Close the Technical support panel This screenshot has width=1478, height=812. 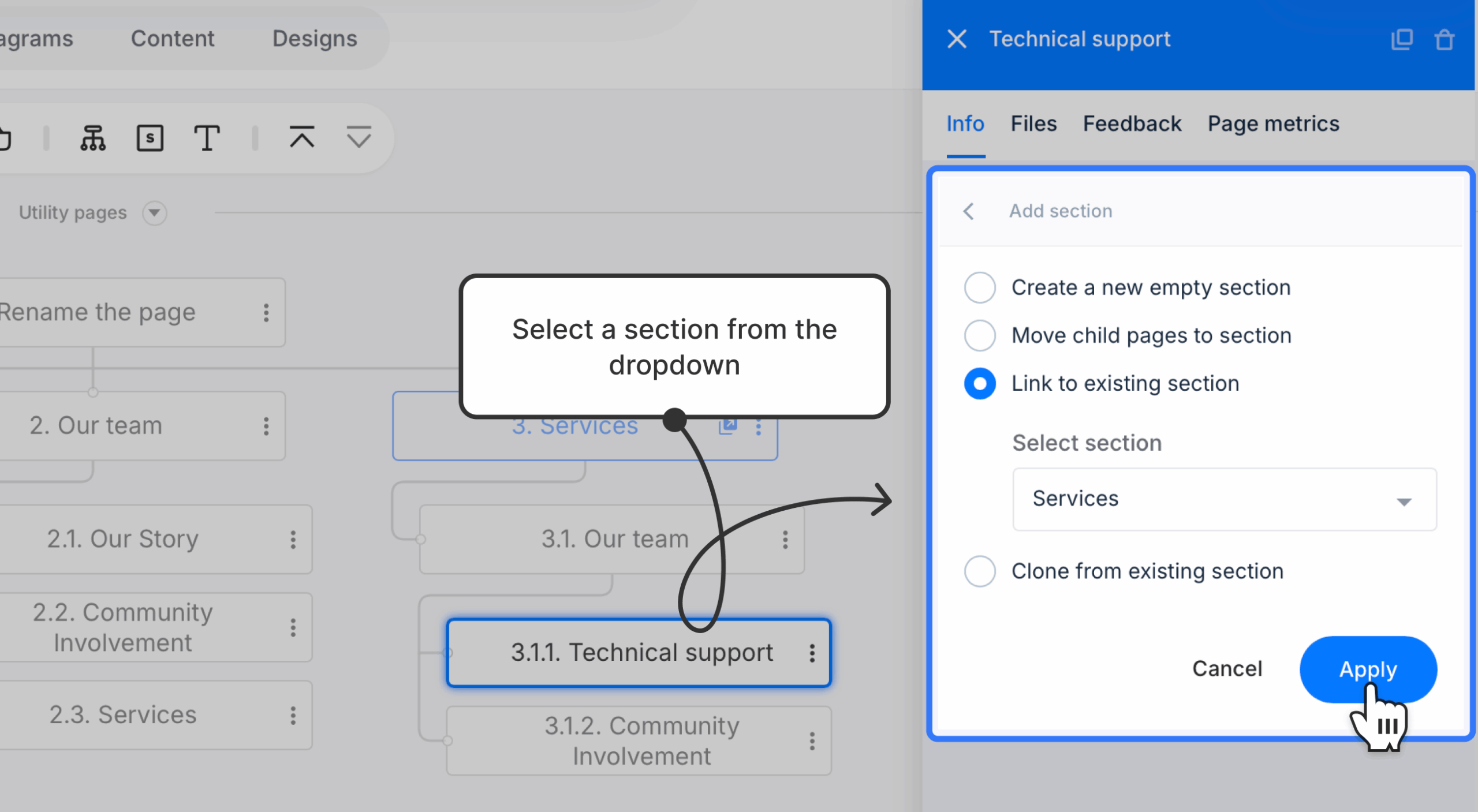[957, 39]
